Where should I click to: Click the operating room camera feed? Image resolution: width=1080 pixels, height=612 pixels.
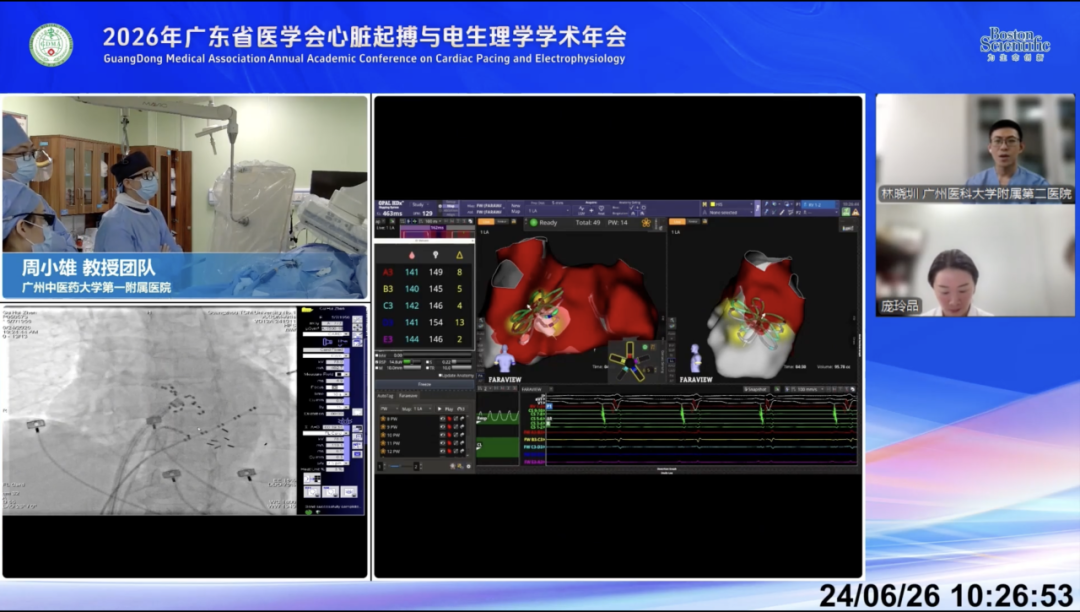point(185,197)
